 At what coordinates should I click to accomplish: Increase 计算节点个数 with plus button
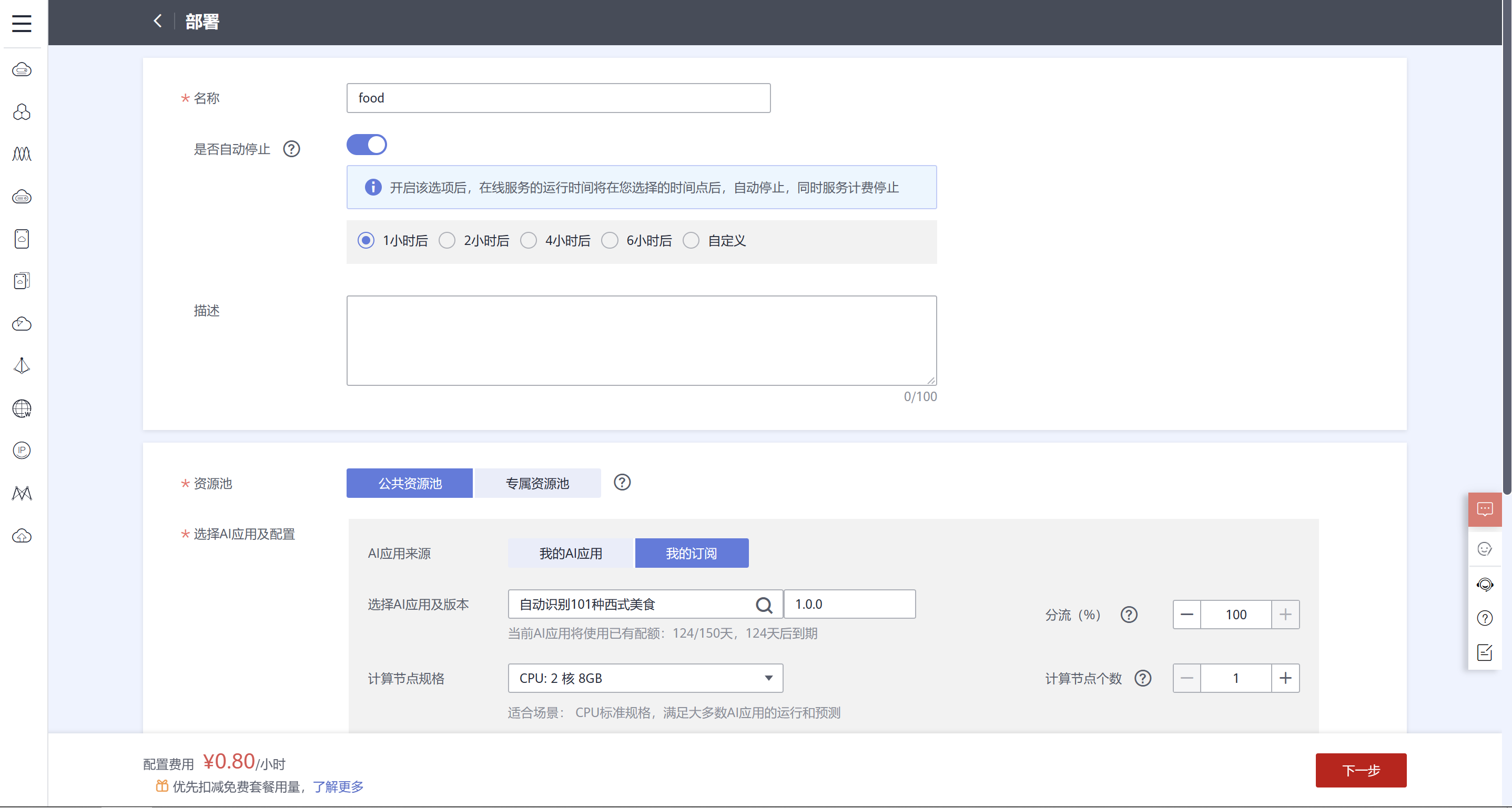(1285, 678)
